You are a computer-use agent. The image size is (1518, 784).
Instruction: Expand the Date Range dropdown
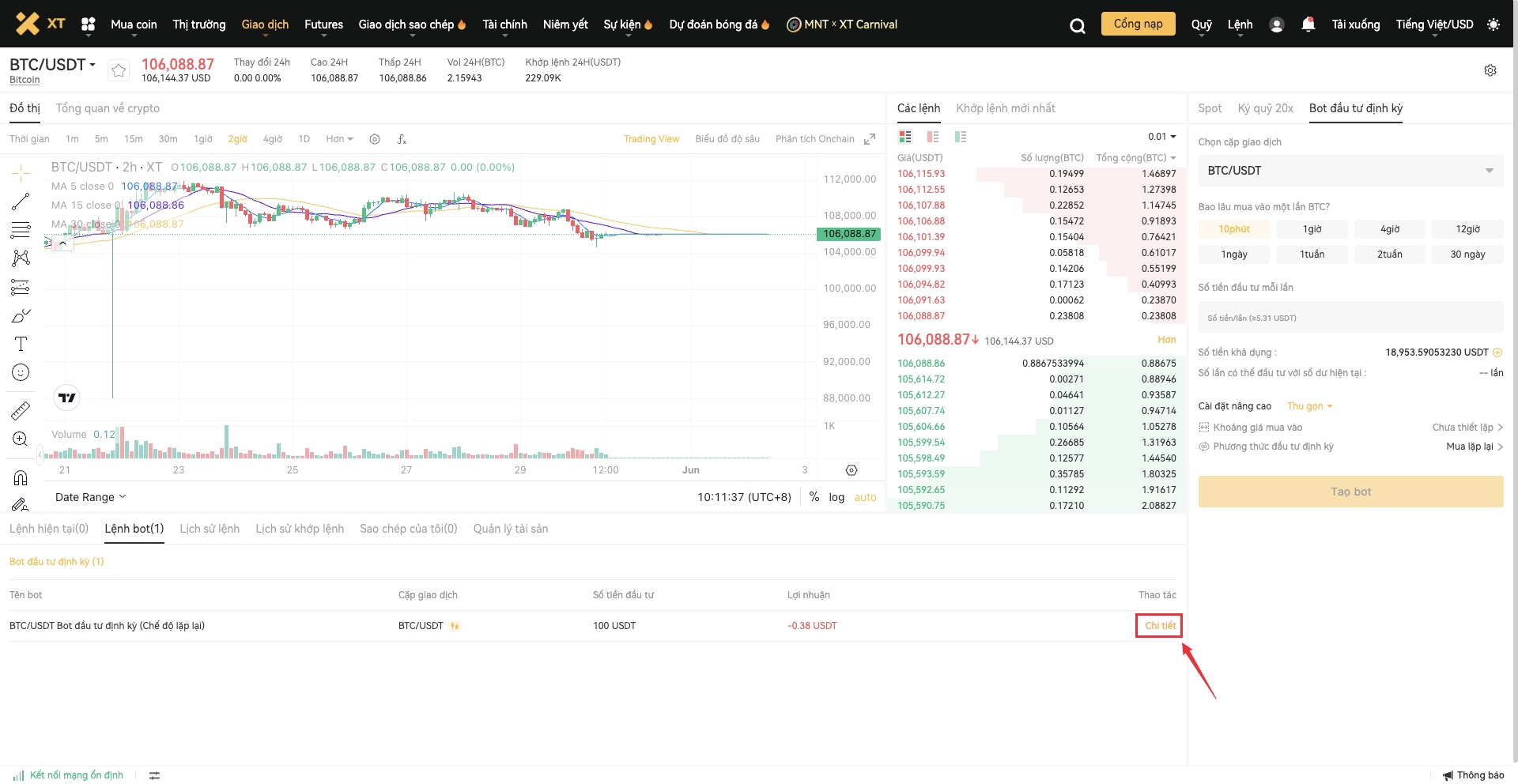90,497
